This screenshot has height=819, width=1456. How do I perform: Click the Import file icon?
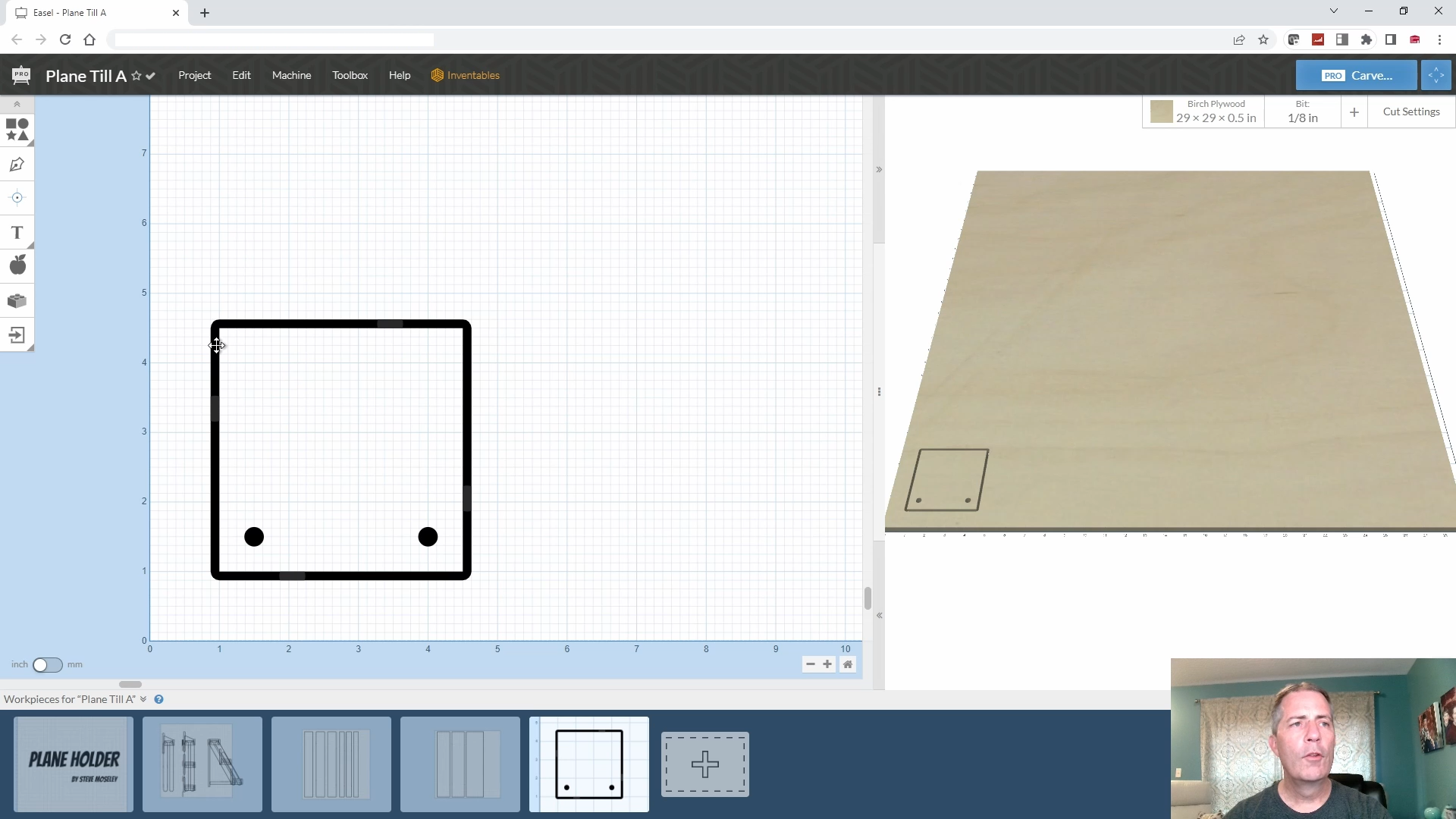(17, 335)
